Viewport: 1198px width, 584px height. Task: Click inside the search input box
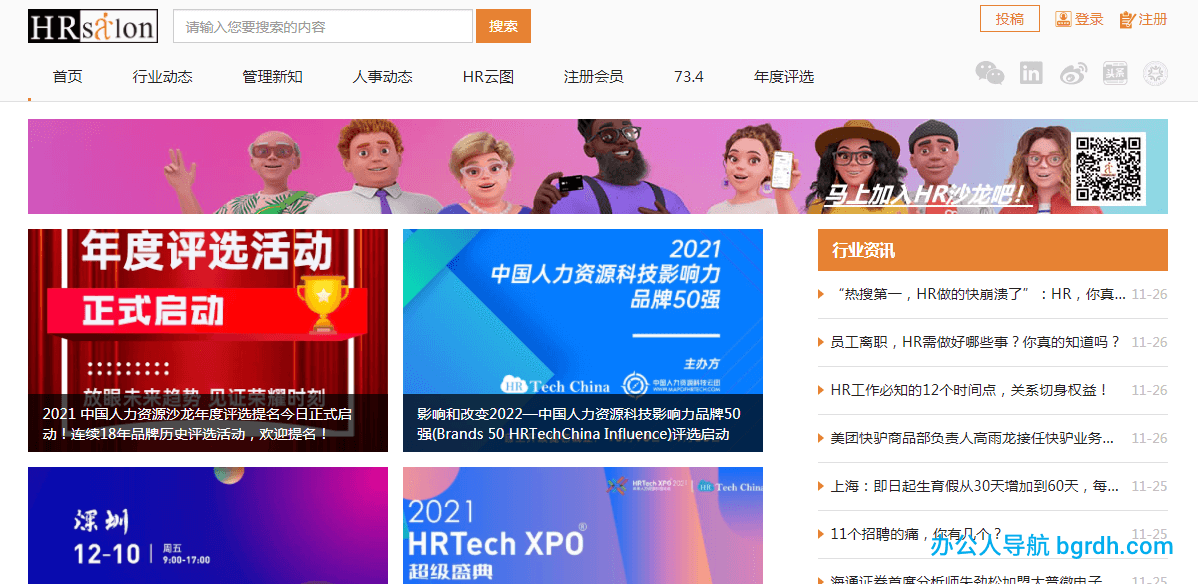click(x=320, y=26)
